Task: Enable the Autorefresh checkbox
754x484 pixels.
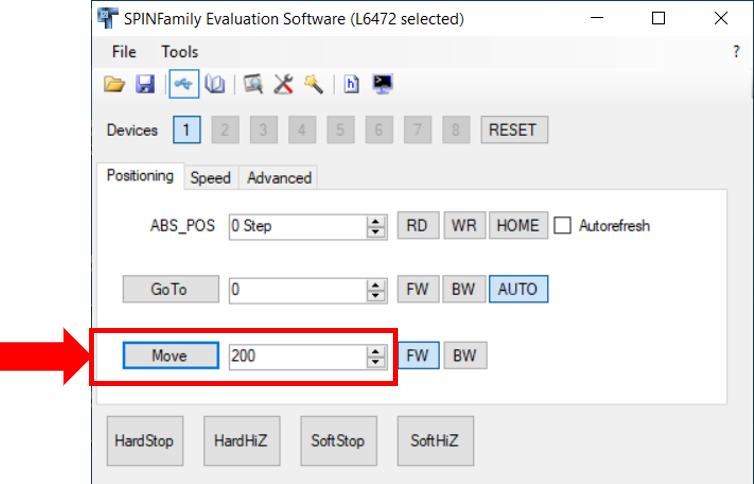Action: click(563, 225)
